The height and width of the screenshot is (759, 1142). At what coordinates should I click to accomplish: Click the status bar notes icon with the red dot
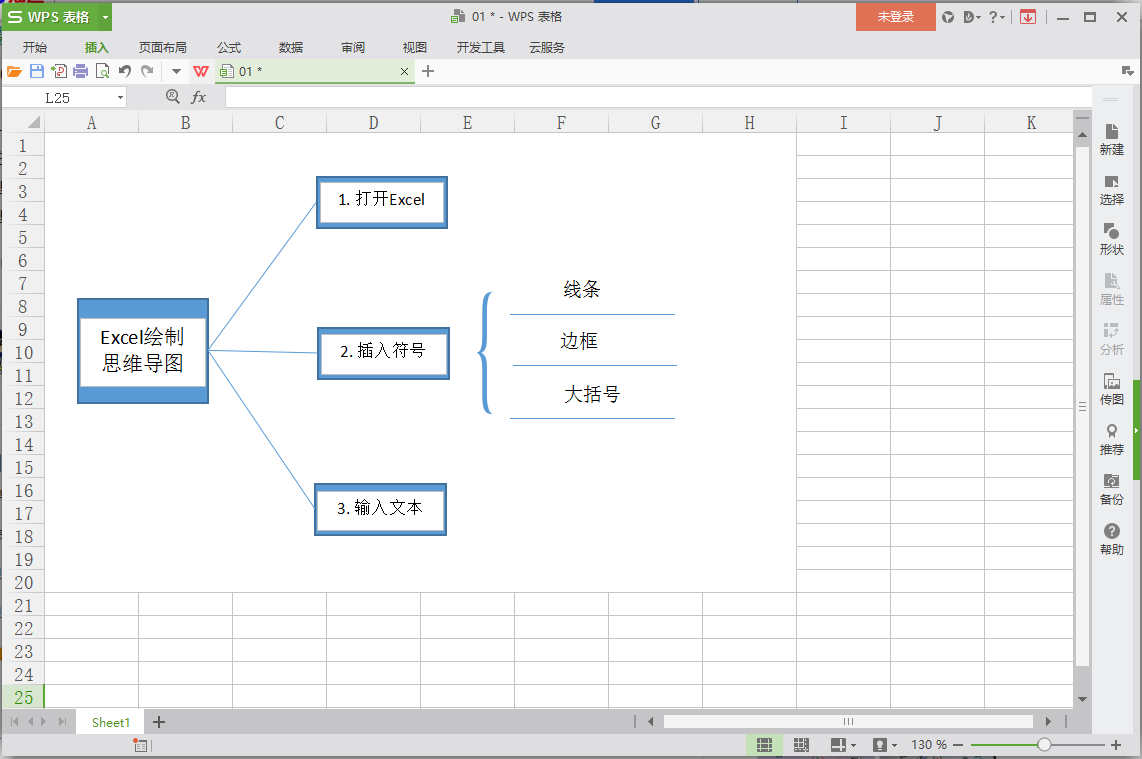pyautogui.click(x=140, y=744)
